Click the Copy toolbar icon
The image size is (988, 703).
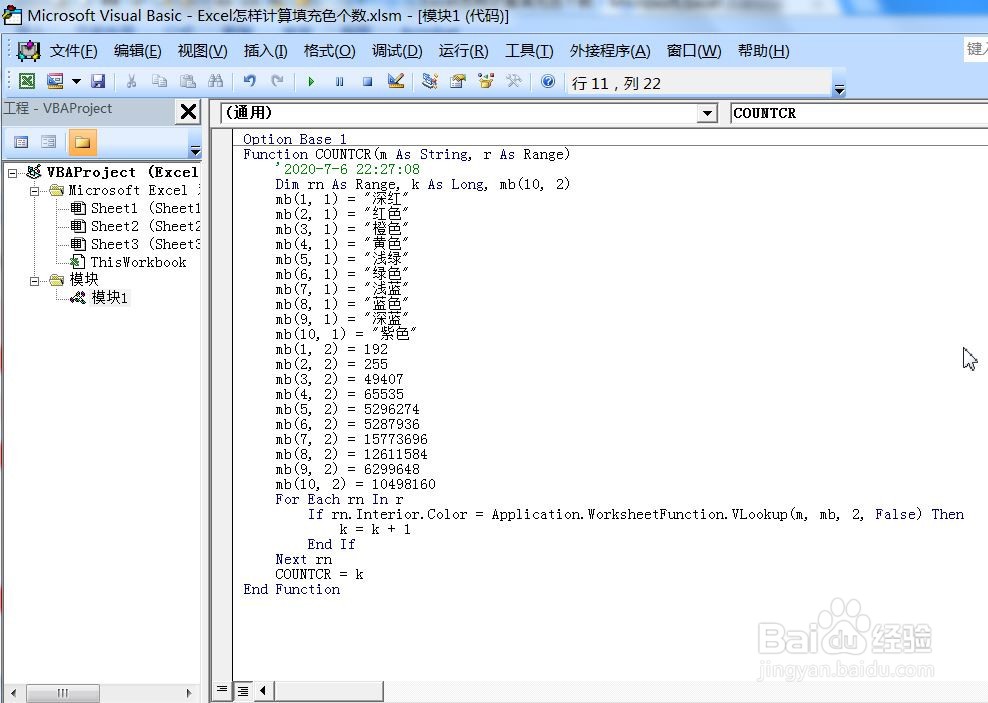coord(159,81)
